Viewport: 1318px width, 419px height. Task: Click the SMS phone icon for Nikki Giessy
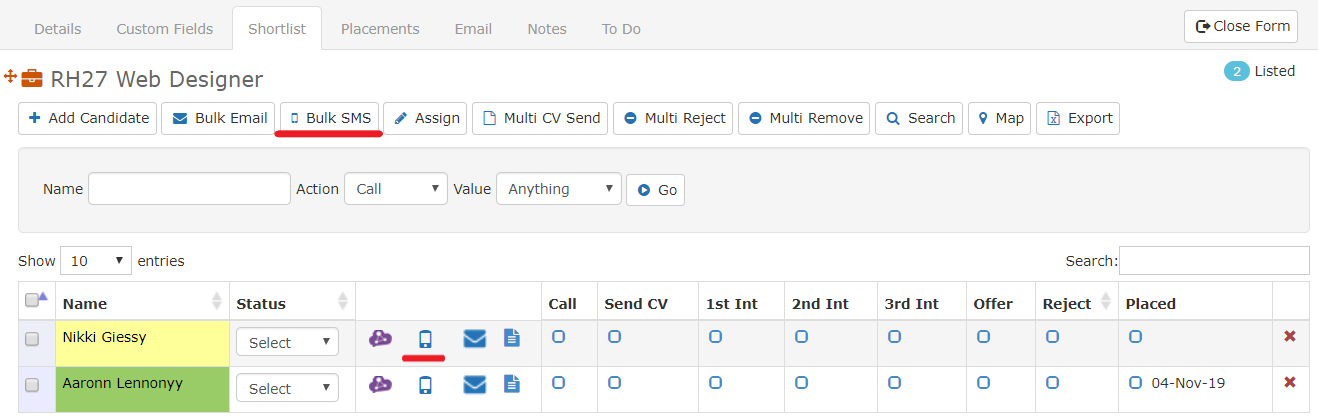click(425, 339)
